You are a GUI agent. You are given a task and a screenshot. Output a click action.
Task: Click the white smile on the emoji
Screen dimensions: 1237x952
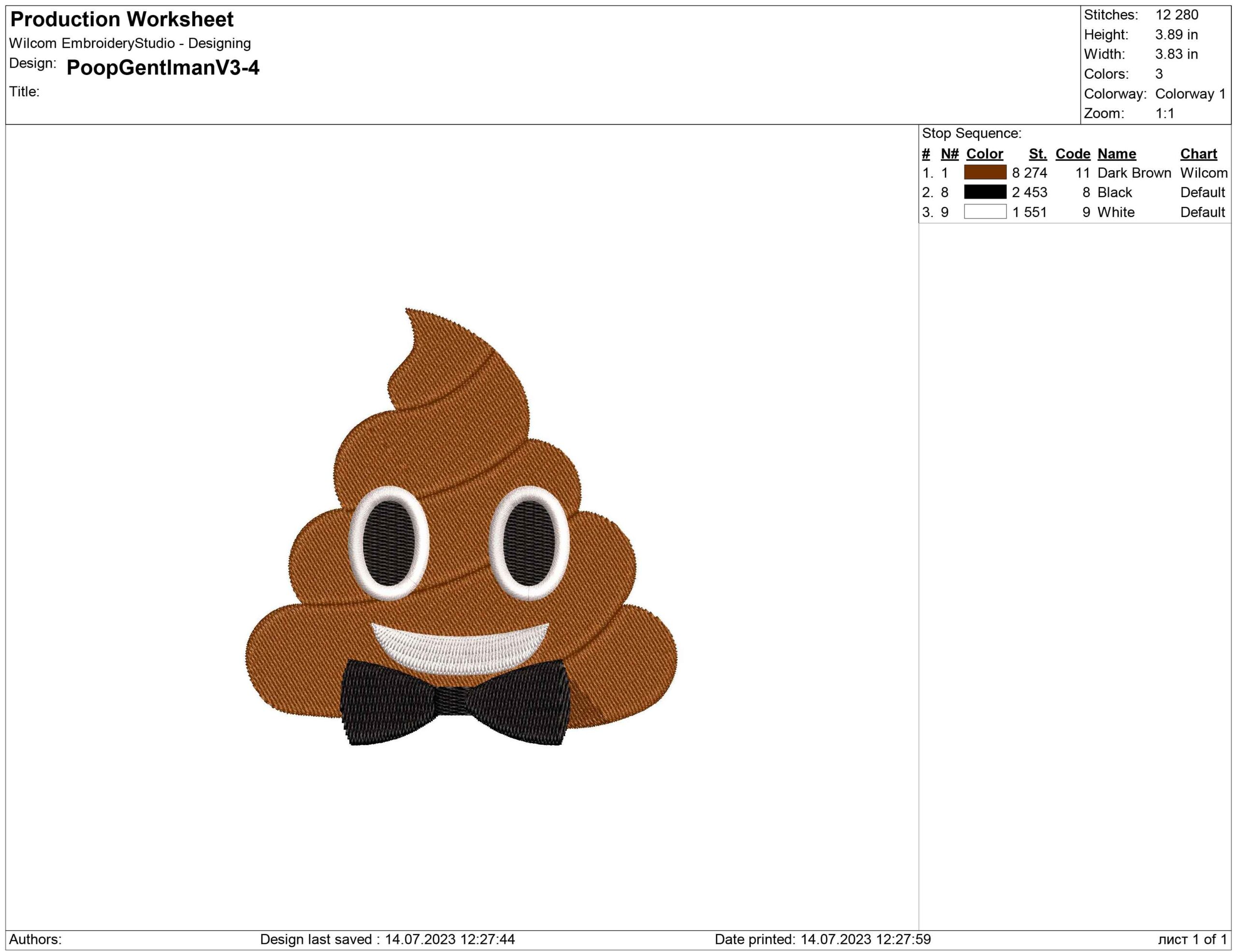[460, 646]
